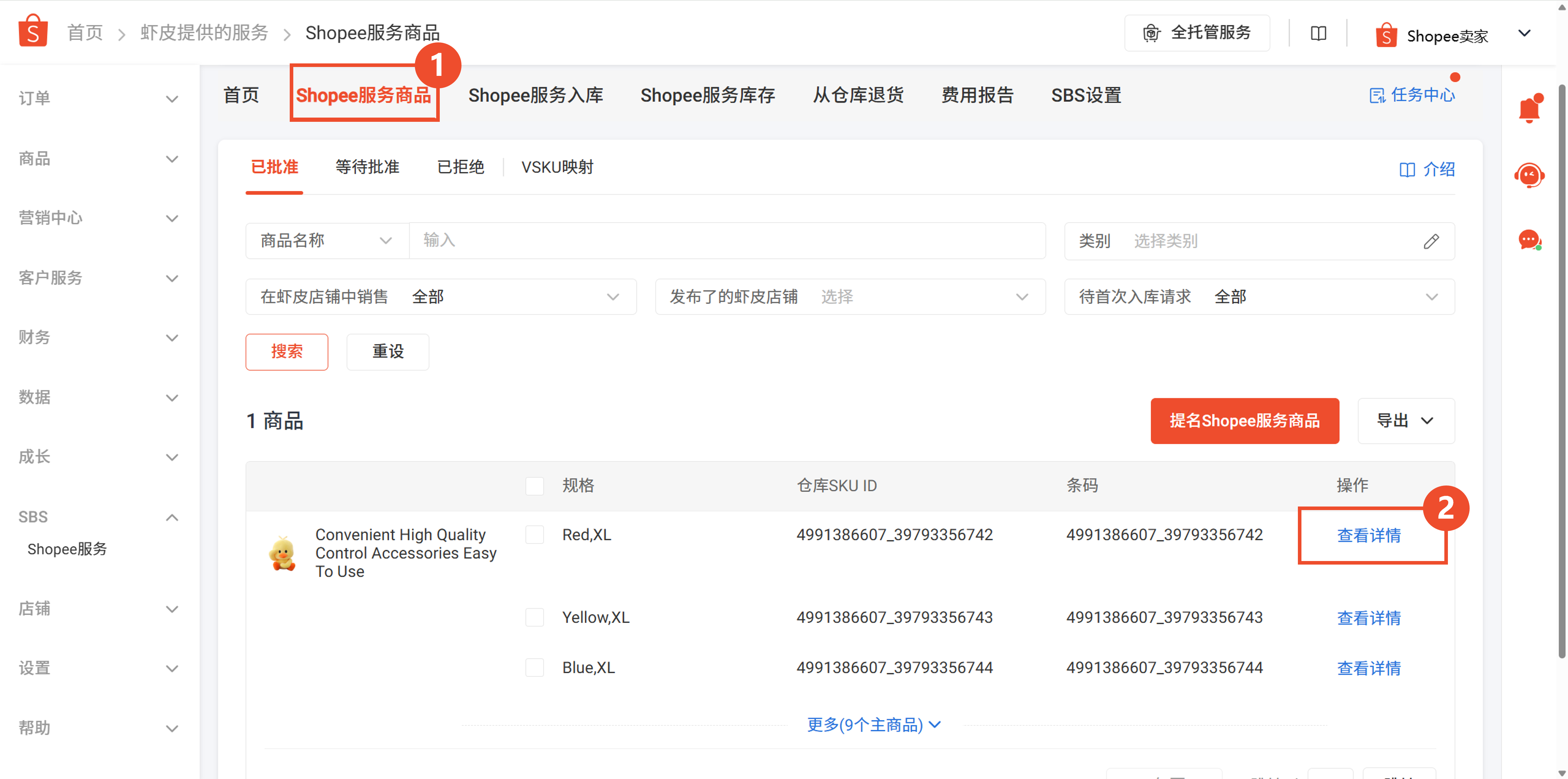The image size is (1568, 779).
Task: Click the Shopee logo in top left
Action: (x=33, y=31)
